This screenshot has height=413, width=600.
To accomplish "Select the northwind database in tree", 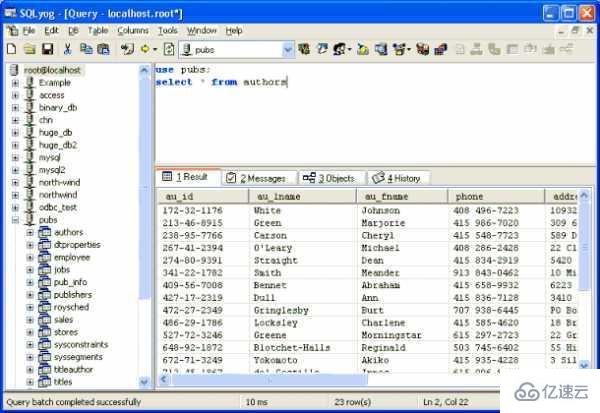I will pos(58,195).
